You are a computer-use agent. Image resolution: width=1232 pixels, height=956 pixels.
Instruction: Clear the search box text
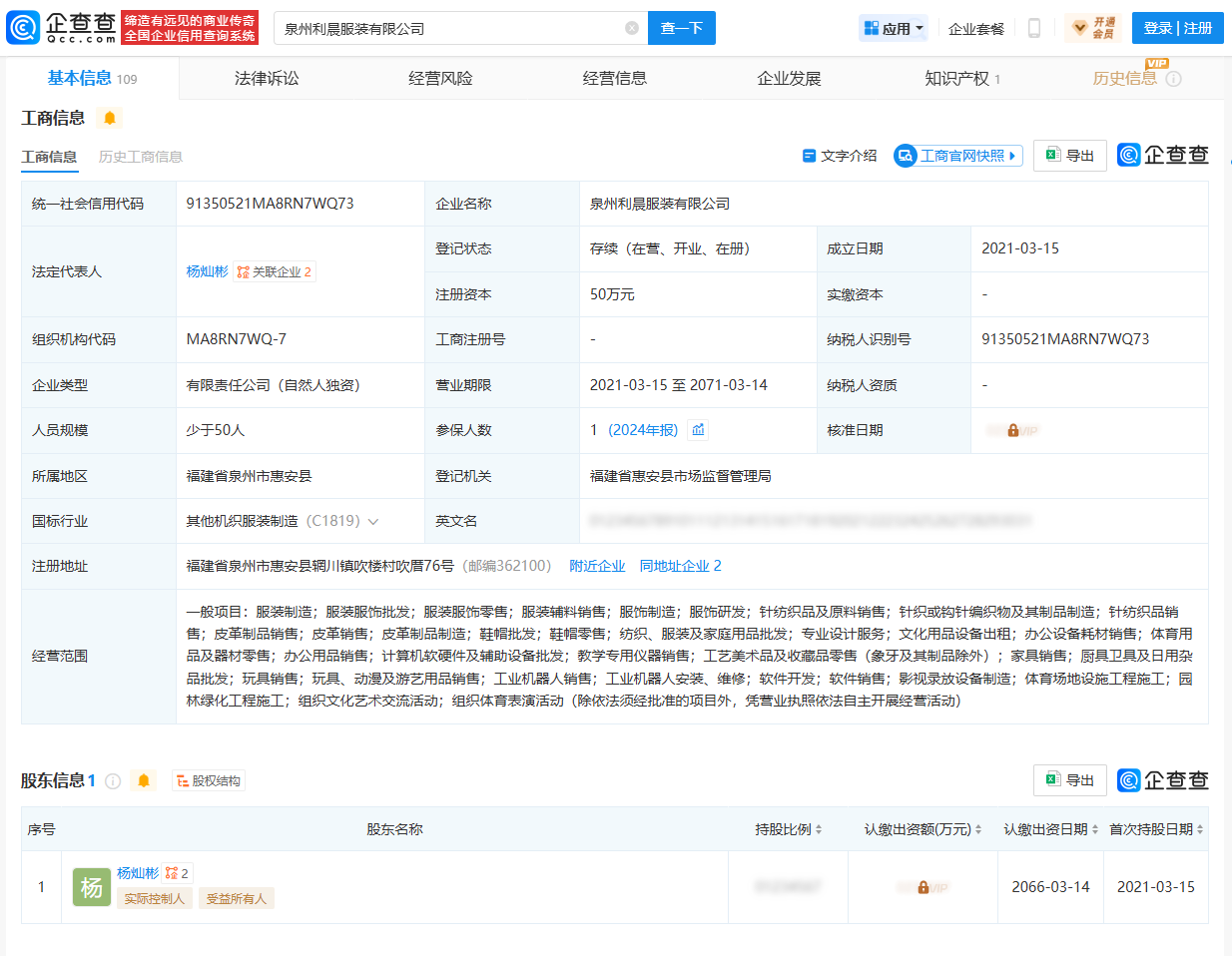[632, 28]
